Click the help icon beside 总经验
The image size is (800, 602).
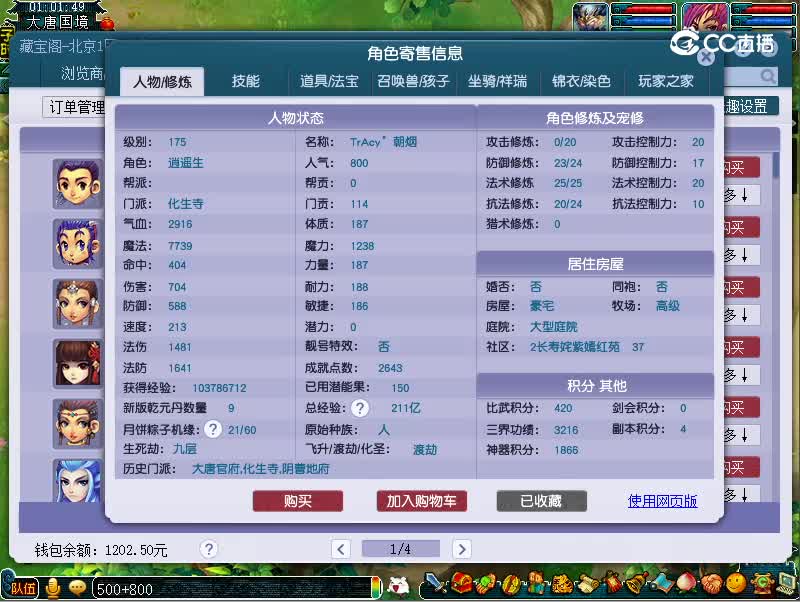tap(360, 408)
